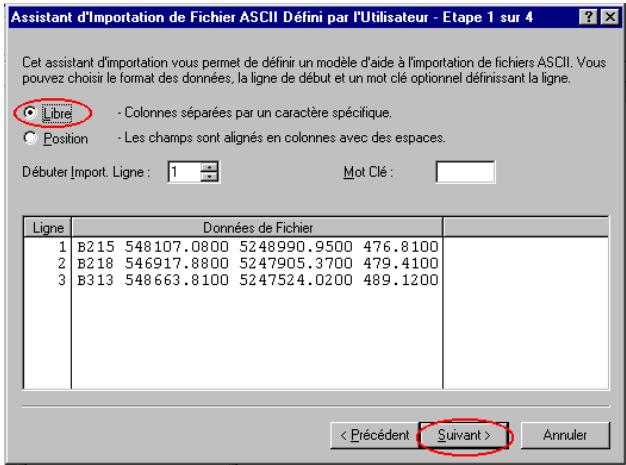Click the Données de Fichier column header
This screenshot has width=626, height=465.
[x=258, y=228]
